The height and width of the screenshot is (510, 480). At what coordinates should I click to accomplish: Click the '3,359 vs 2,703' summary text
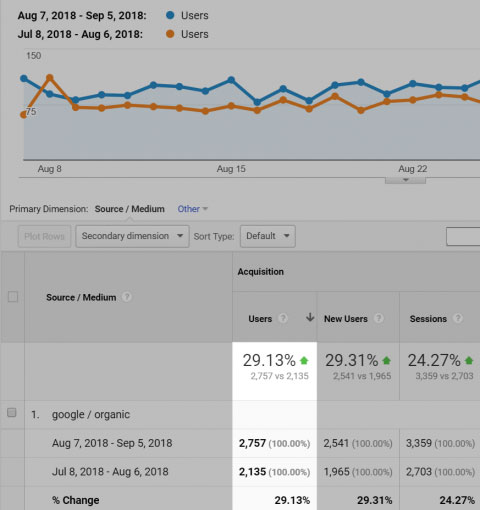coord(444,376)
